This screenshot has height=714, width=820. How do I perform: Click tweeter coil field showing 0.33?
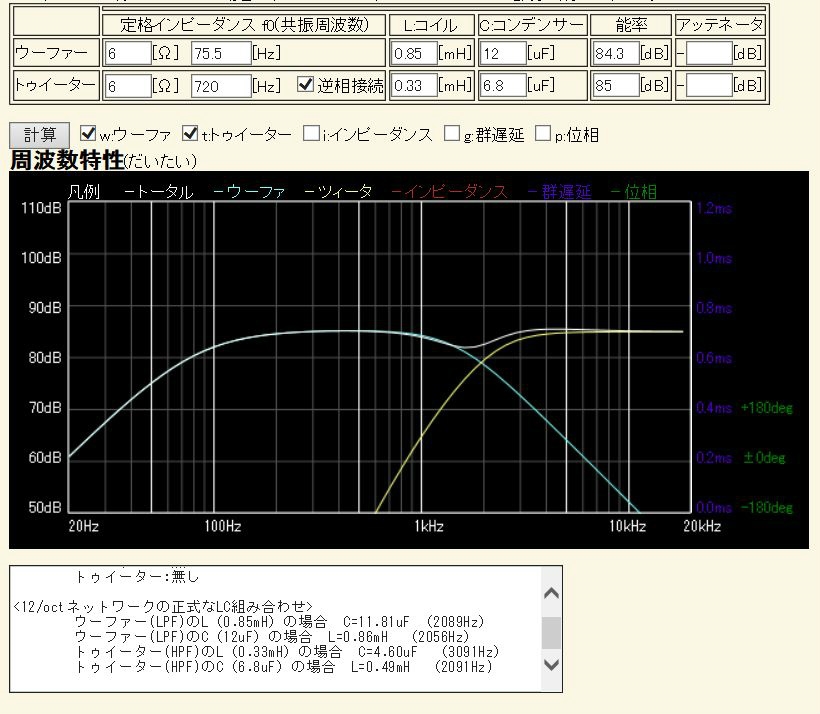pos(414,86)
